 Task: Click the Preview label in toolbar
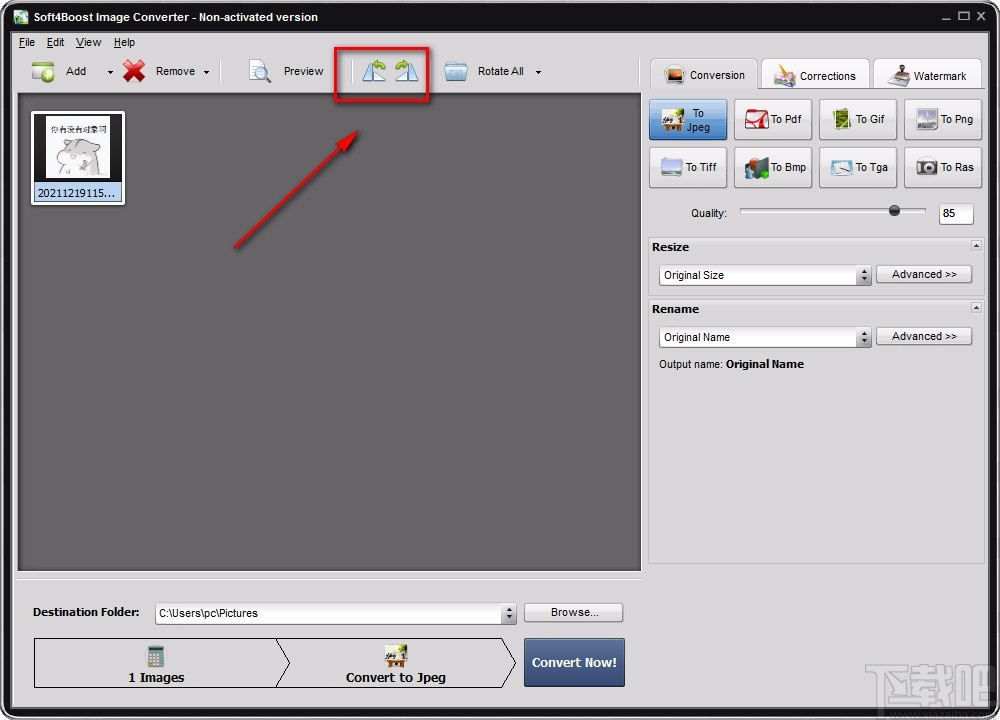click(304, 71)
